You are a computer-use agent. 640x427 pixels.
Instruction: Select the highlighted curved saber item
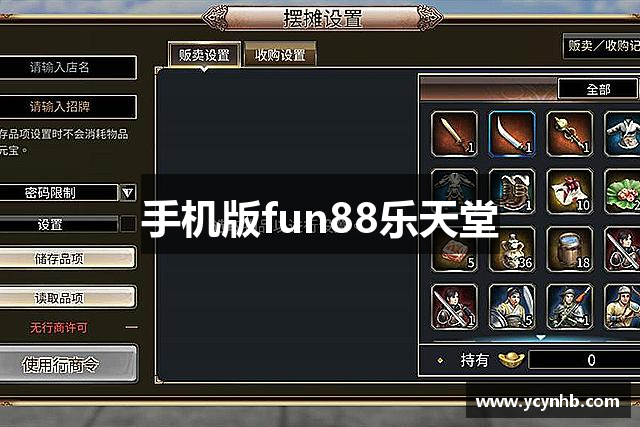tap(512, 133)
